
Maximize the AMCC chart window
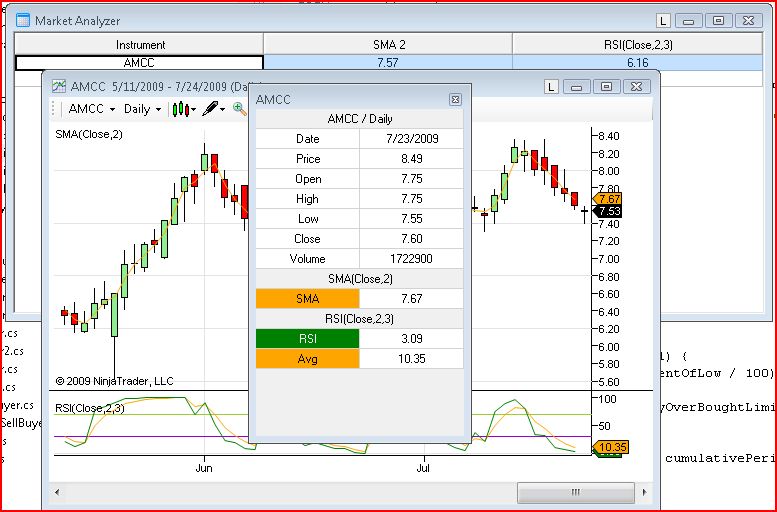606,87
